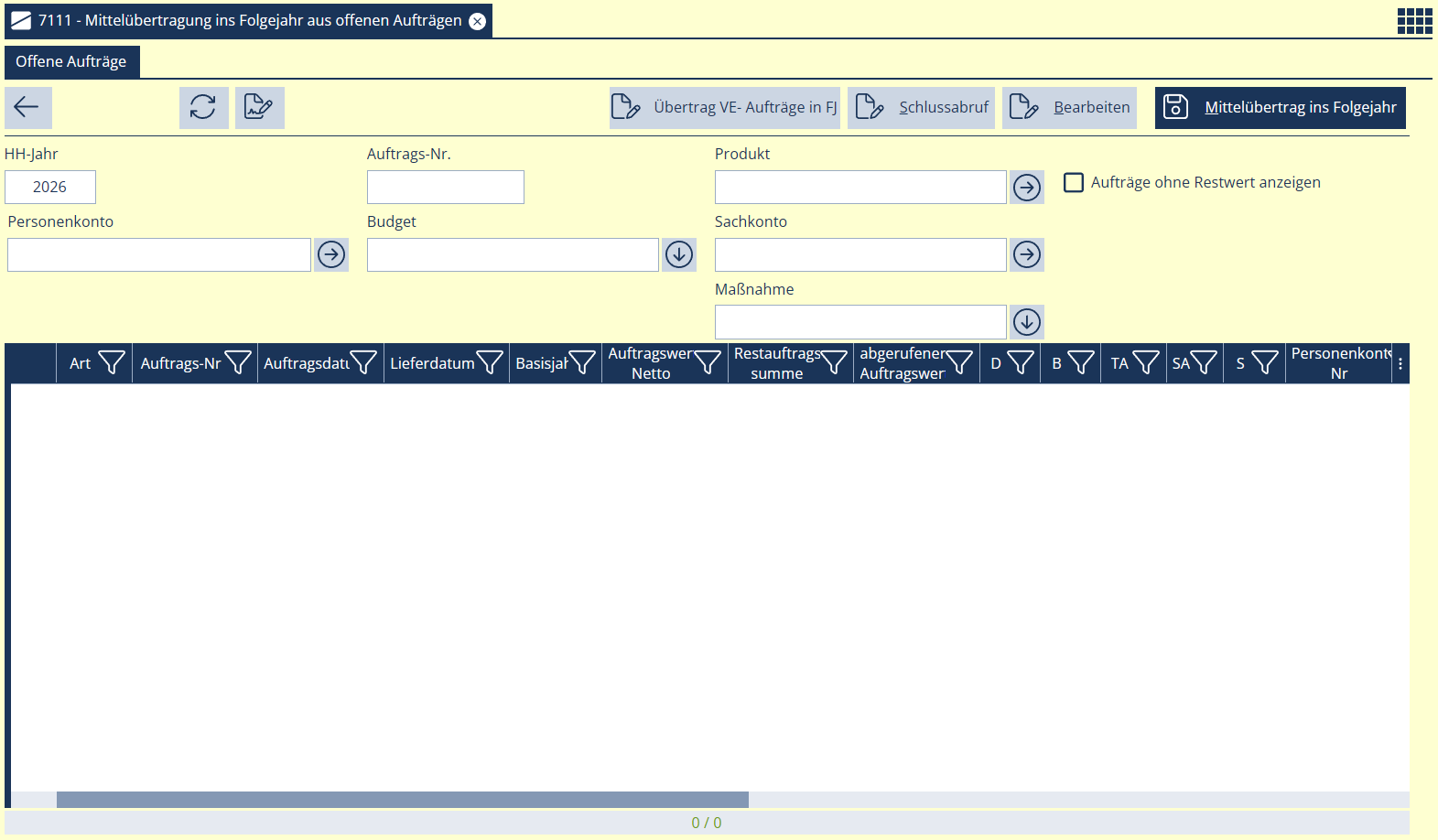The width and height of the screenshot is (1438, 840).
Task: Click the Bearbeiten button
Action: [1069, 107]
